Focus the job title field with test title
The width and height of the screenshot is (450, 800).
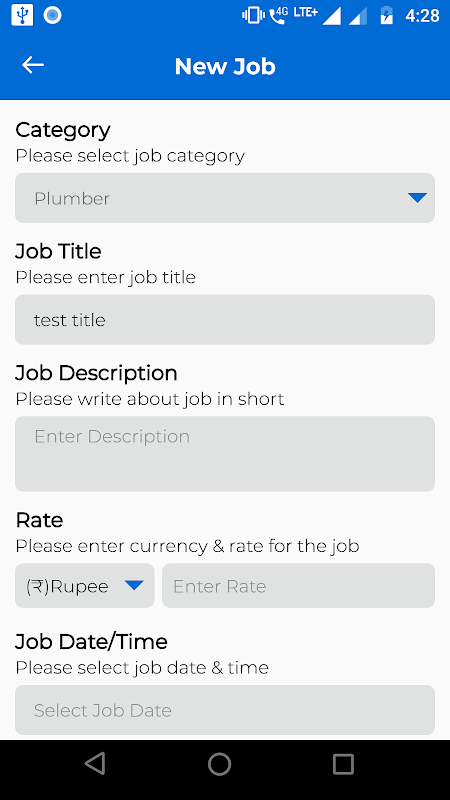tap(225, 319)
